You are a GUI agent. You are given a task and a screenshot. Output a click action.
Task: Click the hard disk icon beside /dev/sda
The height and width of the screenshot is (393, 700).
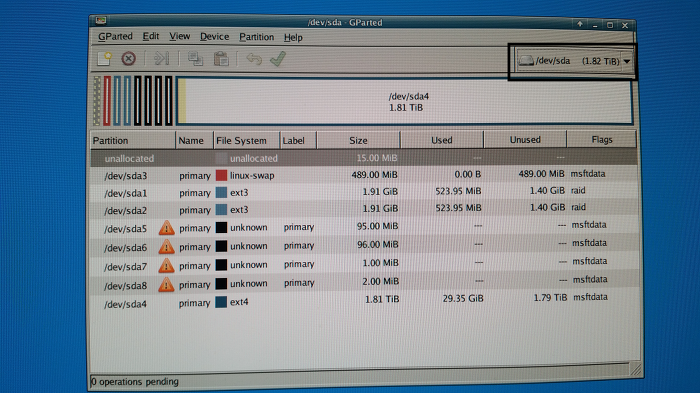click(x=526, y=61)
